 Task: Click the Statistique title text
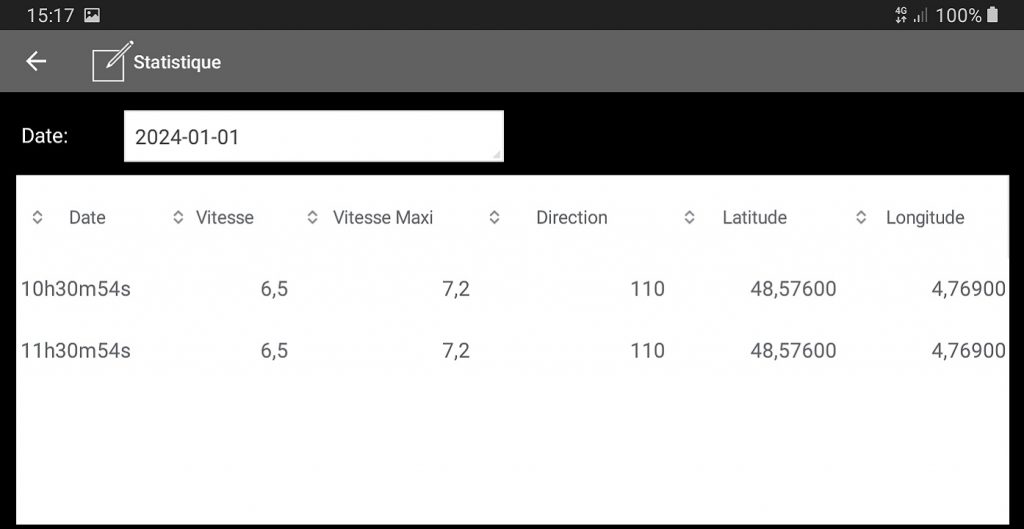(x=177, y=62)
